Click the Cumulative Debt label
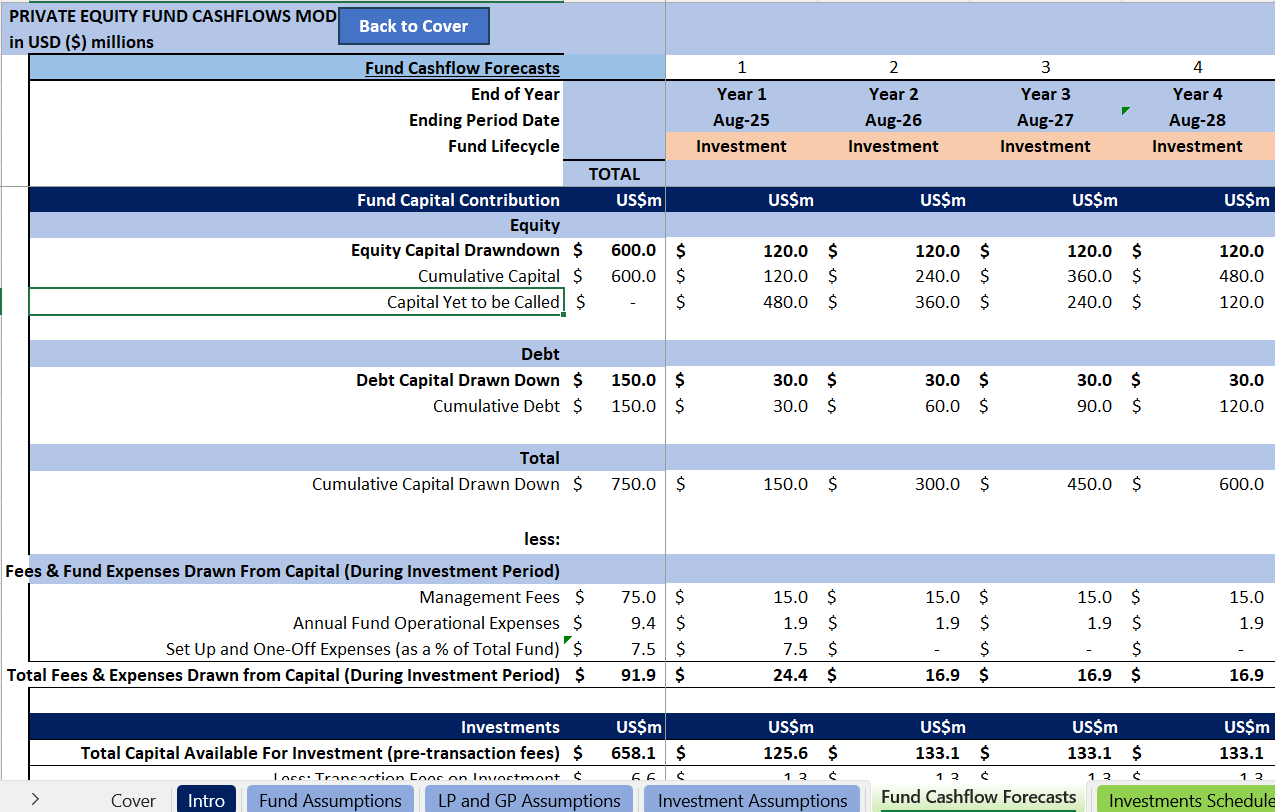Image resolution: width=1275 pixels, height=812 pixels. coord(496,406)
